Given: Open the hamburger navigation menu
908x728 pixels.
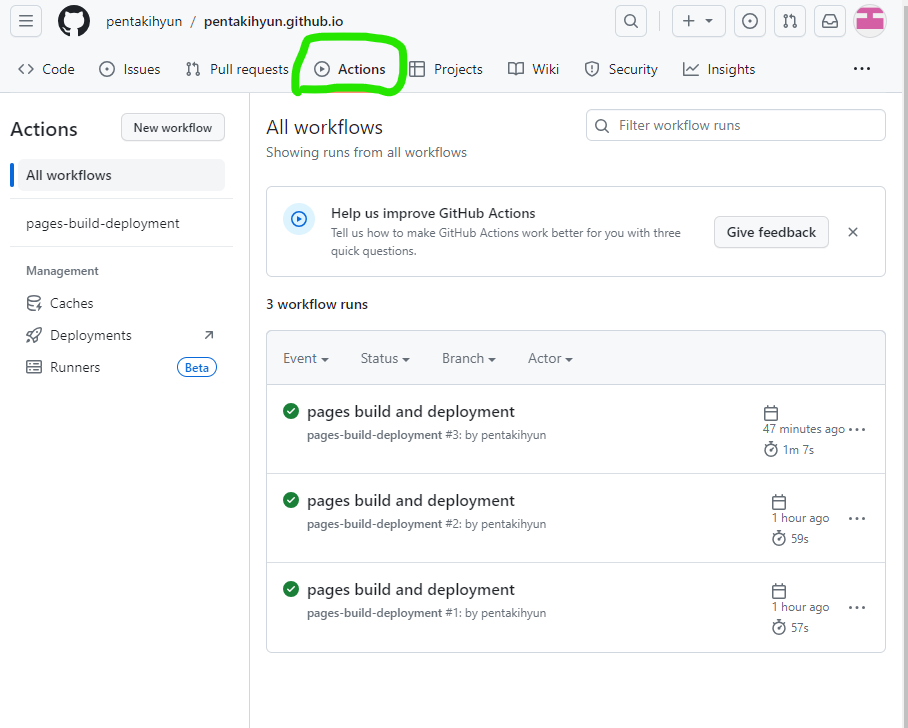Looking at the screenshot, I should pyautogui.click(x=25, y=21).
